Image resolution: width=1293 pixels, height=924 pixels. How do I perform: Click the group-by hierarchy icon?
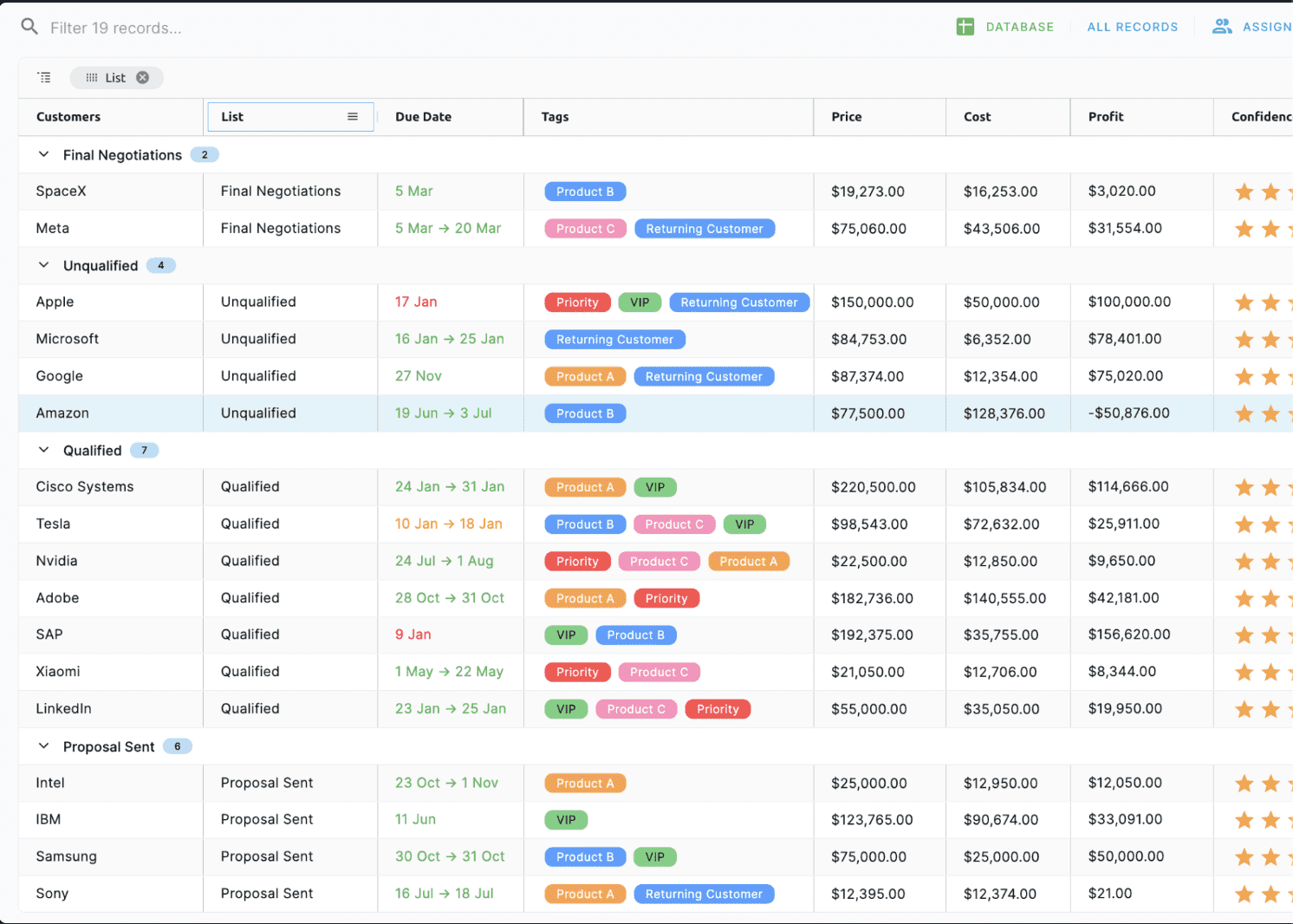coord(44,77)
